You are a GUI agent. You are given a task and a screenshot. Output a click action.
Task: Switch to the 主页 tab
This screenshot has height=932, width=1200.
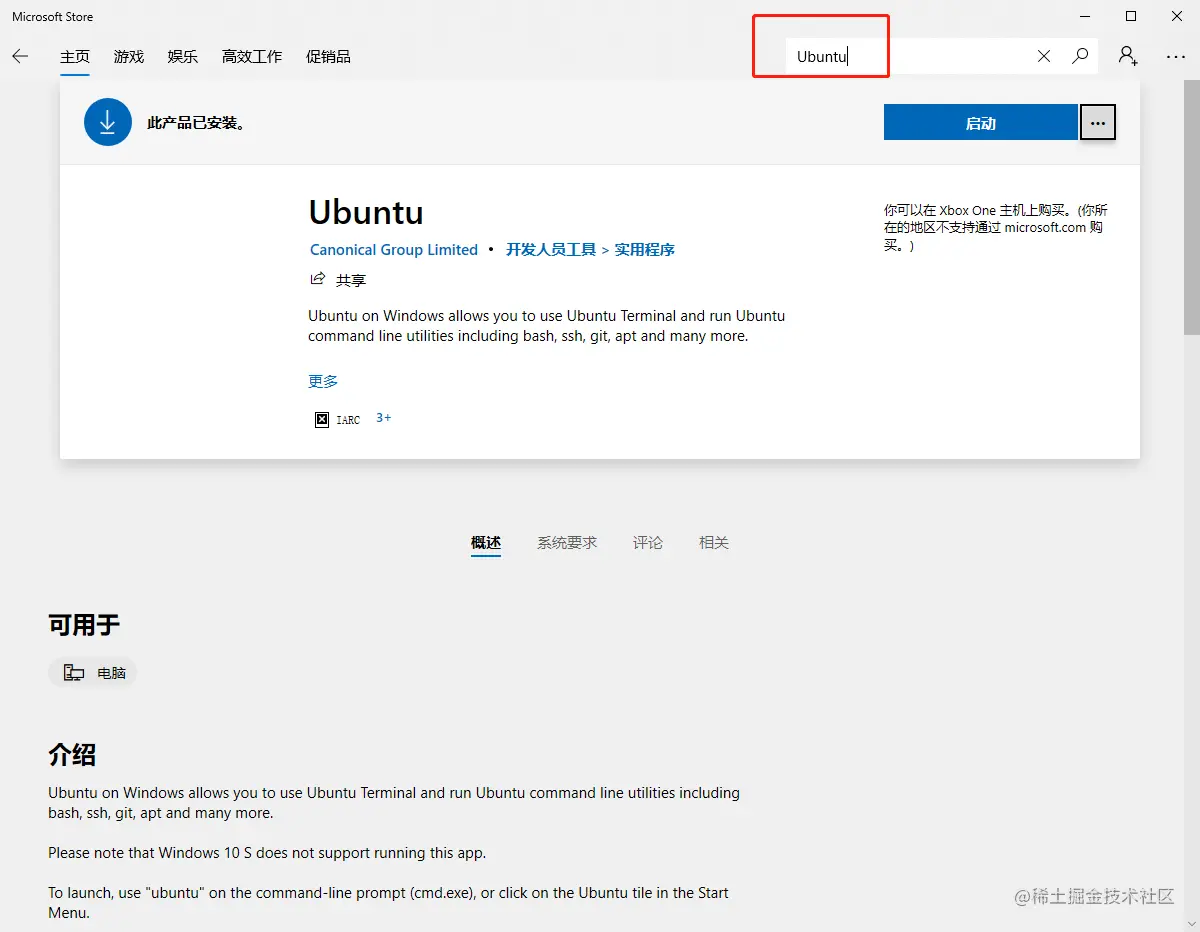coord(75,57)
